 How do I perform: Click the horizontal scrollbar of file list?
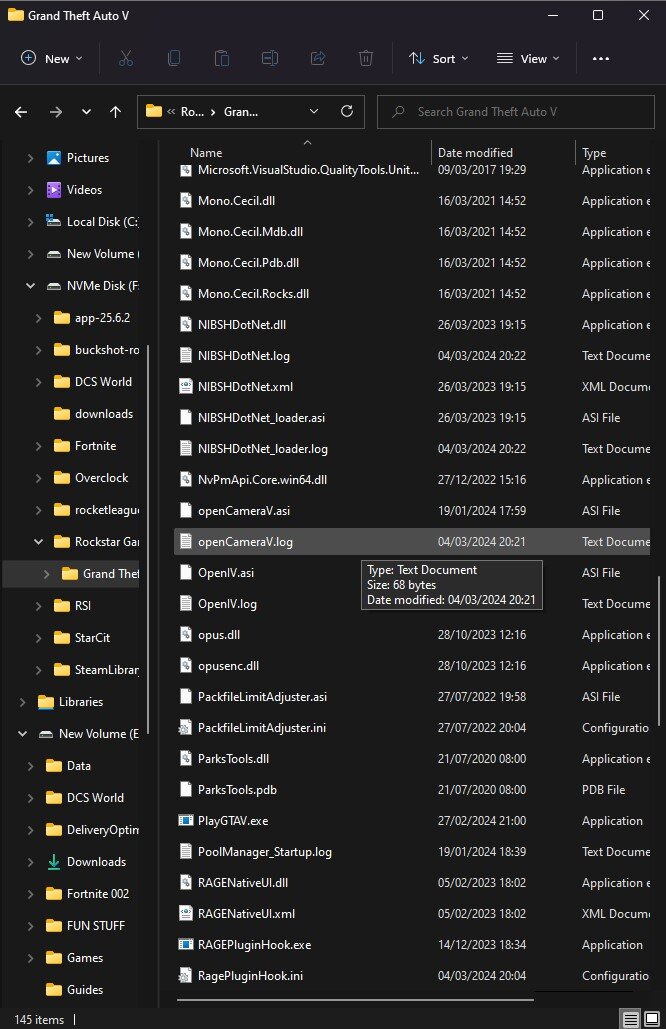(x=355, y=1000)
